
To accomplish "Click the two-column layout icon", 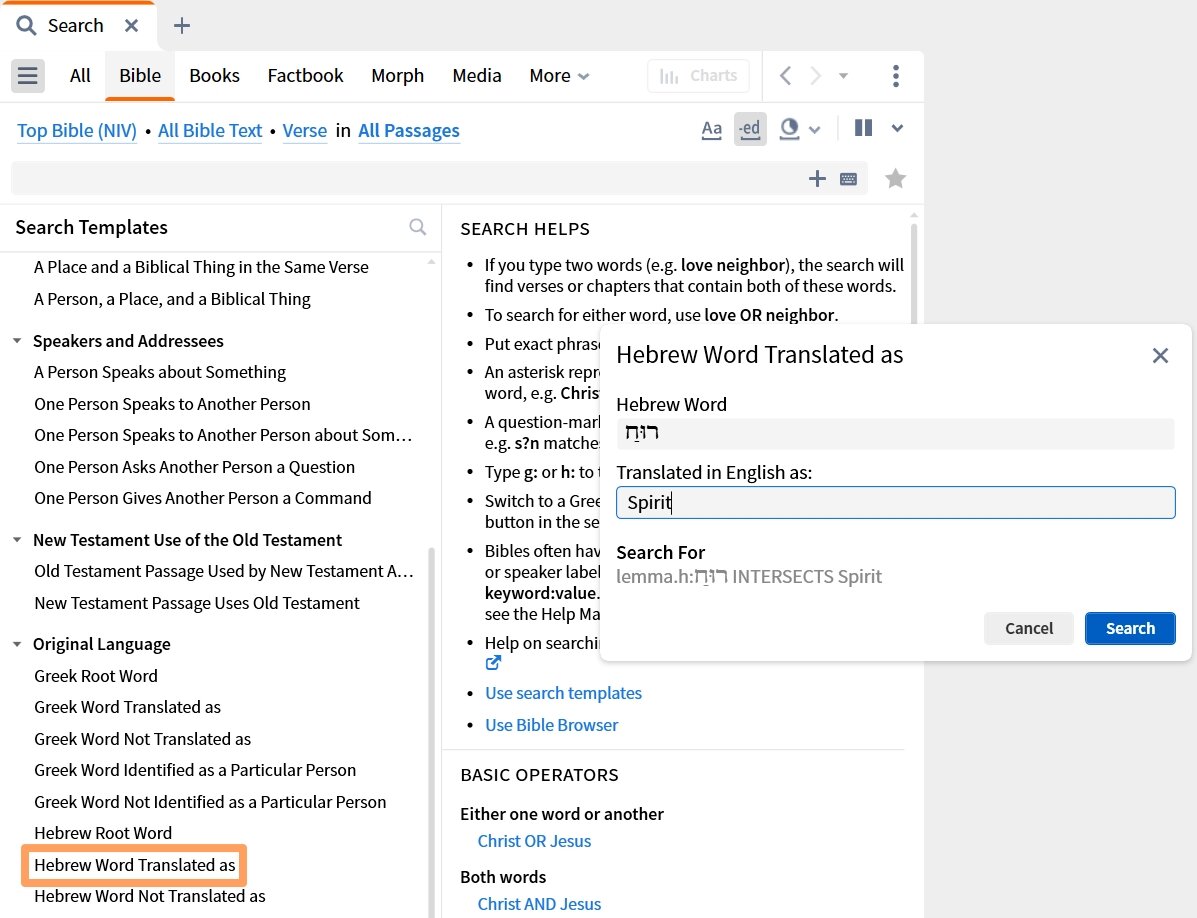I will coord(863,128).
